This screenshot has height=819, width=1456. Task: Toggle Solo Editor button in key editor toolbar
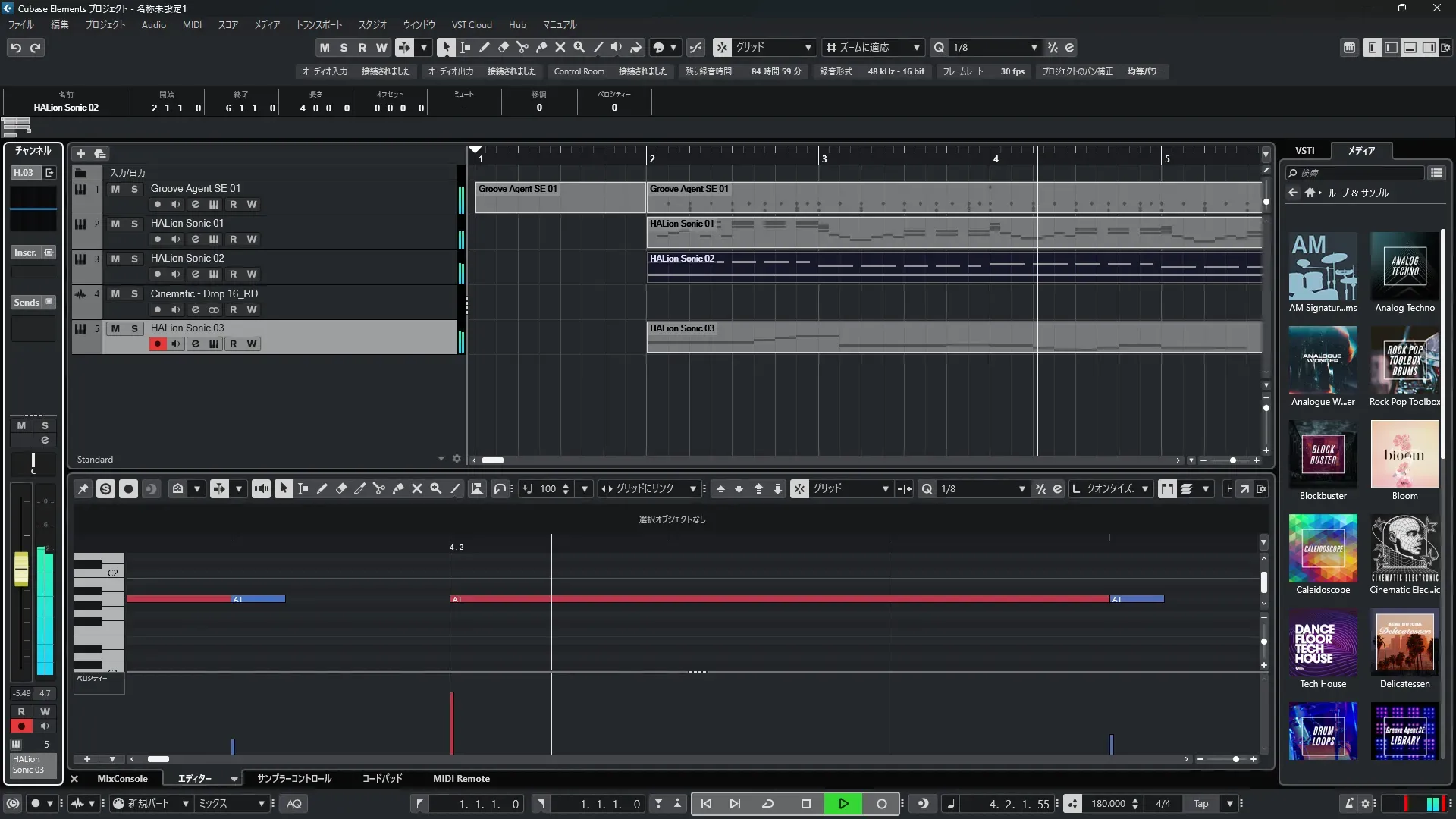[105, 489]
